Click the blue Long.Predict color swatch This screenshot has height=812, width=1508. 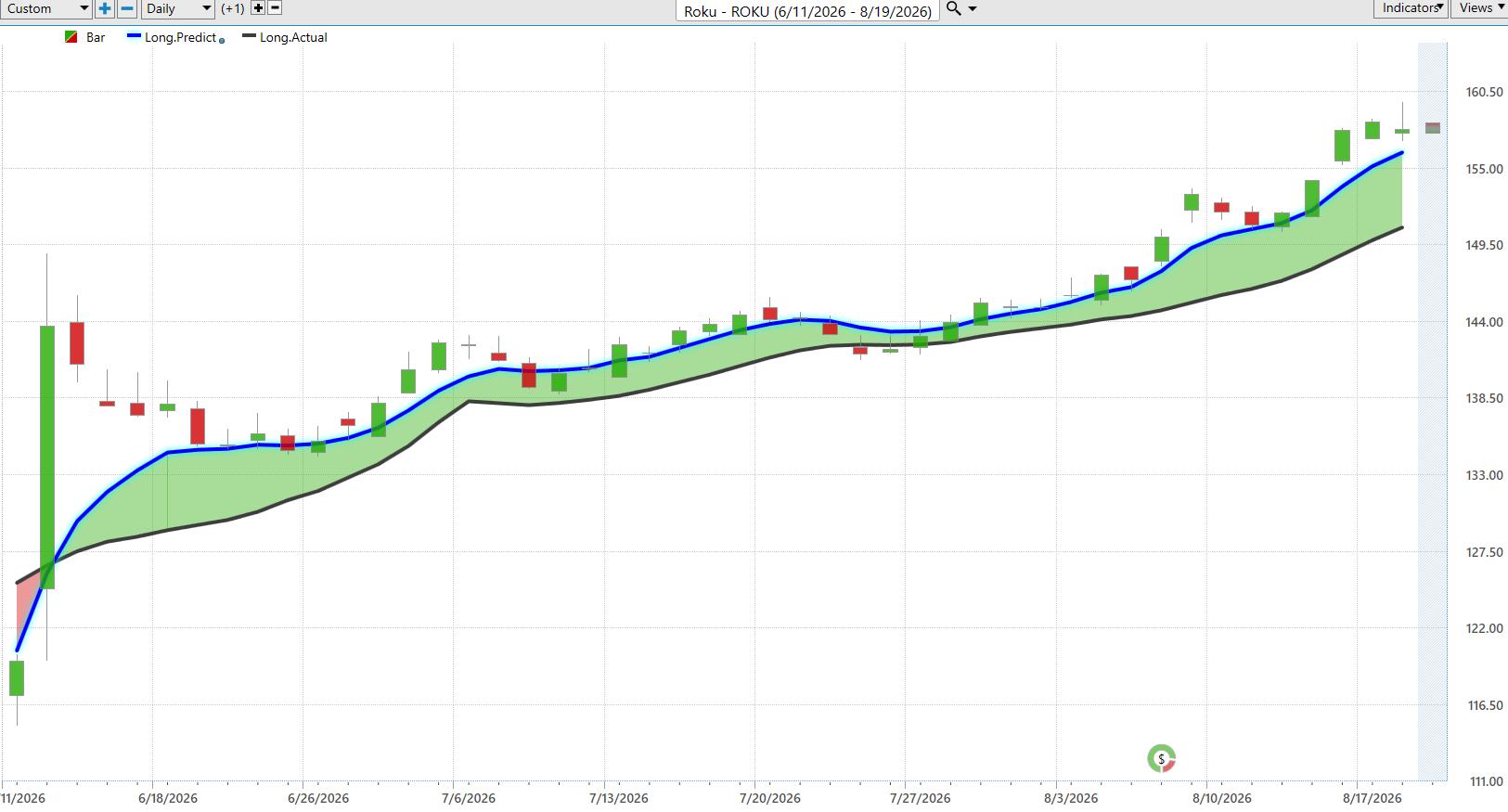(x=134, y=36)
